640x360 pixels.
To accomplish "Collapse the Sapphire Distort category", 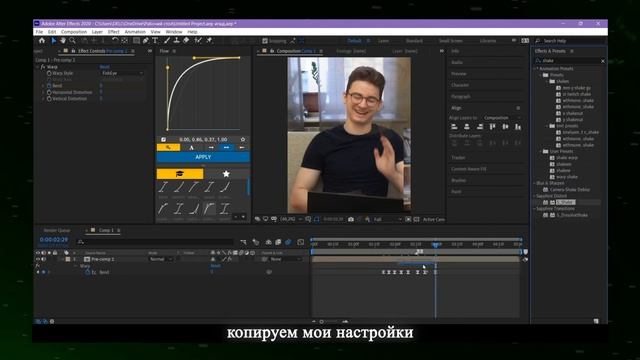I will 535,196.
